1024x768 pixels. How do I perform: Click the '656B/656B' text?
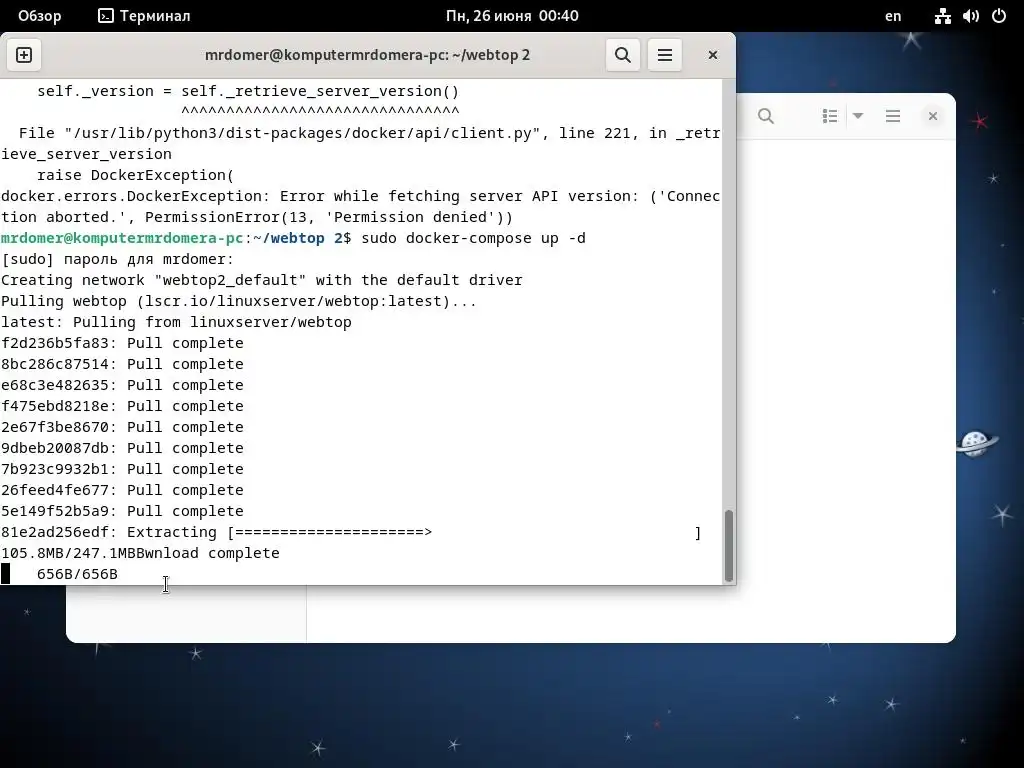(x=77, y=574)
